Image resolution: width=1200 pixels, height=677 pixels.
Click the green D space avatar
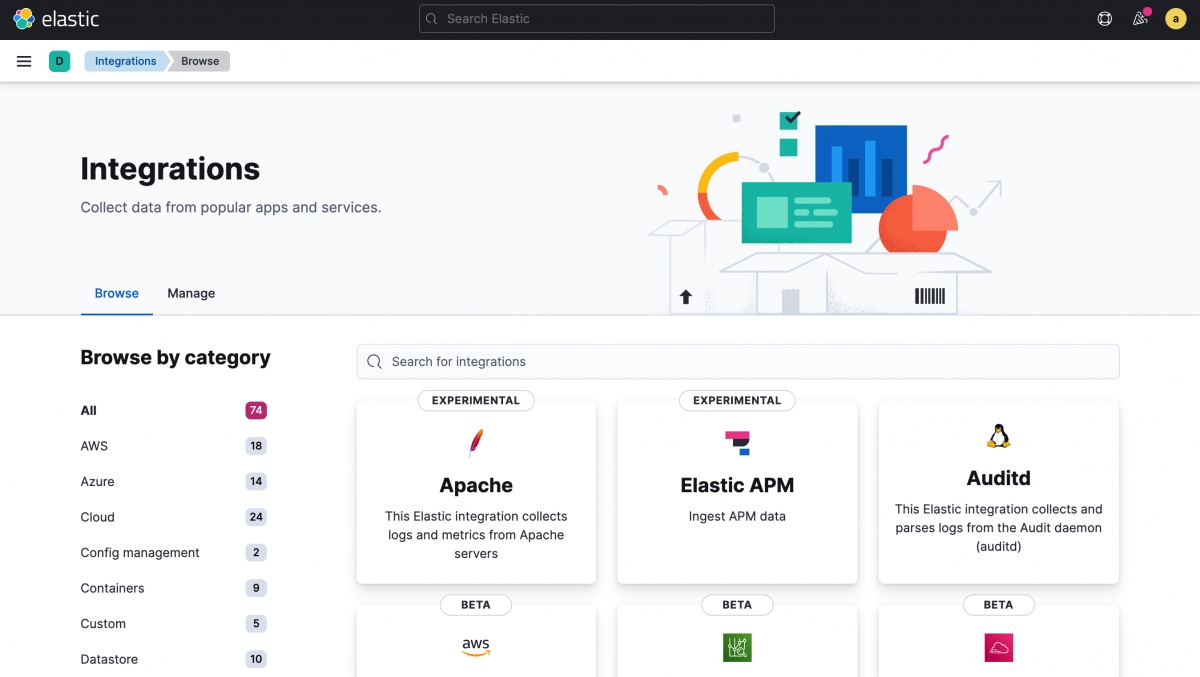[59, 61]
